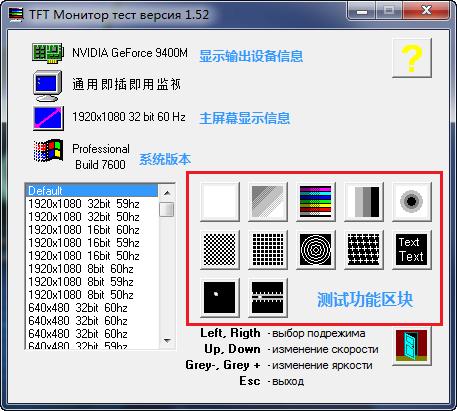Open the grayscale vertical bars test
This screenshot has height=411, width=457.
(364, 202)
